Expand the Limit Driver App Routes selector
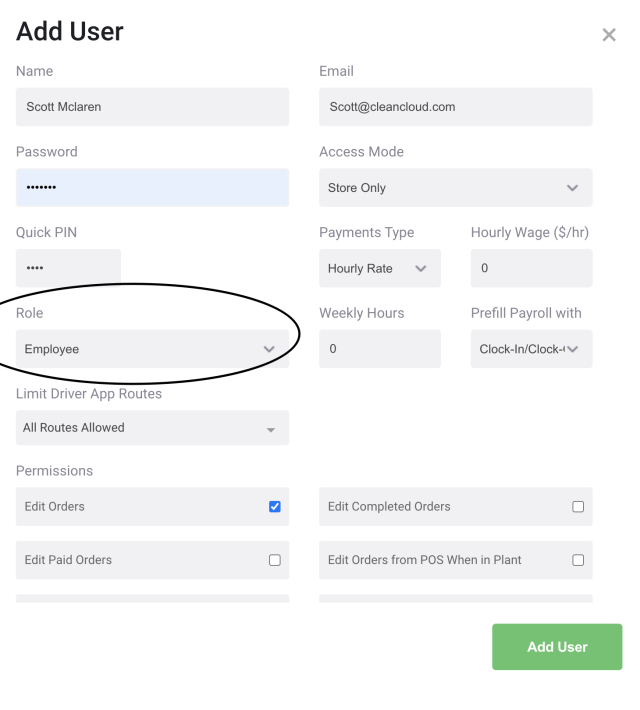Screen dimensions: 640x710 [x=152, y=428]
